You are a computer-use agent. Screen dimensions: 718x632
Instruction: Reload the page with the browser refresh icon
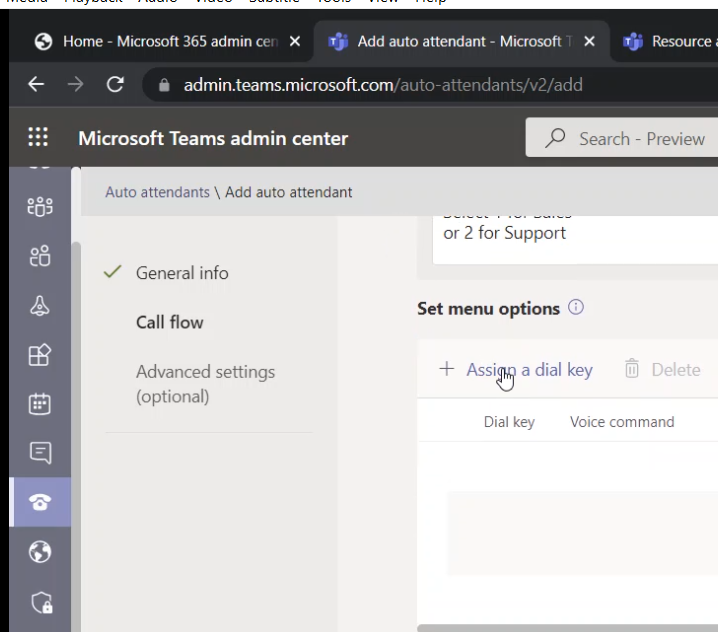[x=115, y=85]
